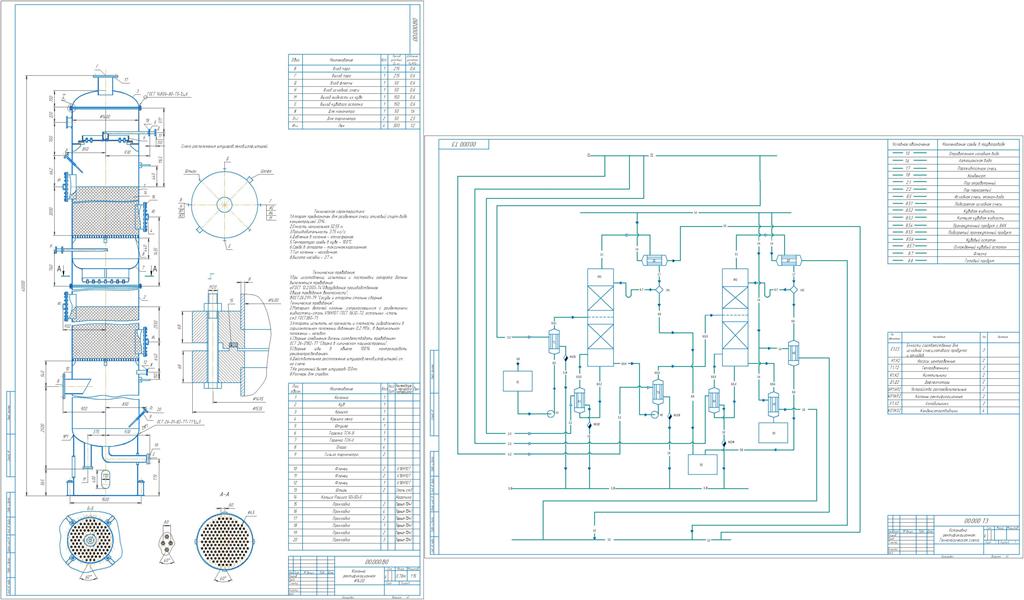The width and height of the screenshot is (1024, 600).
Task: Select the Б-Б section view with support legs
Action: coord(90,540)
